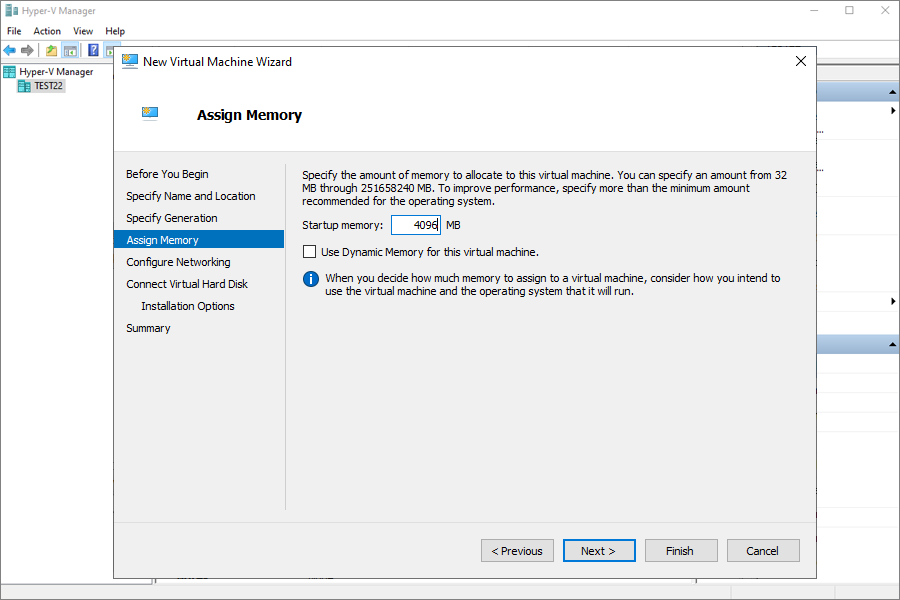
Task: Enable Use Dynamic Memory checkbox
Action: coord(309,251)
